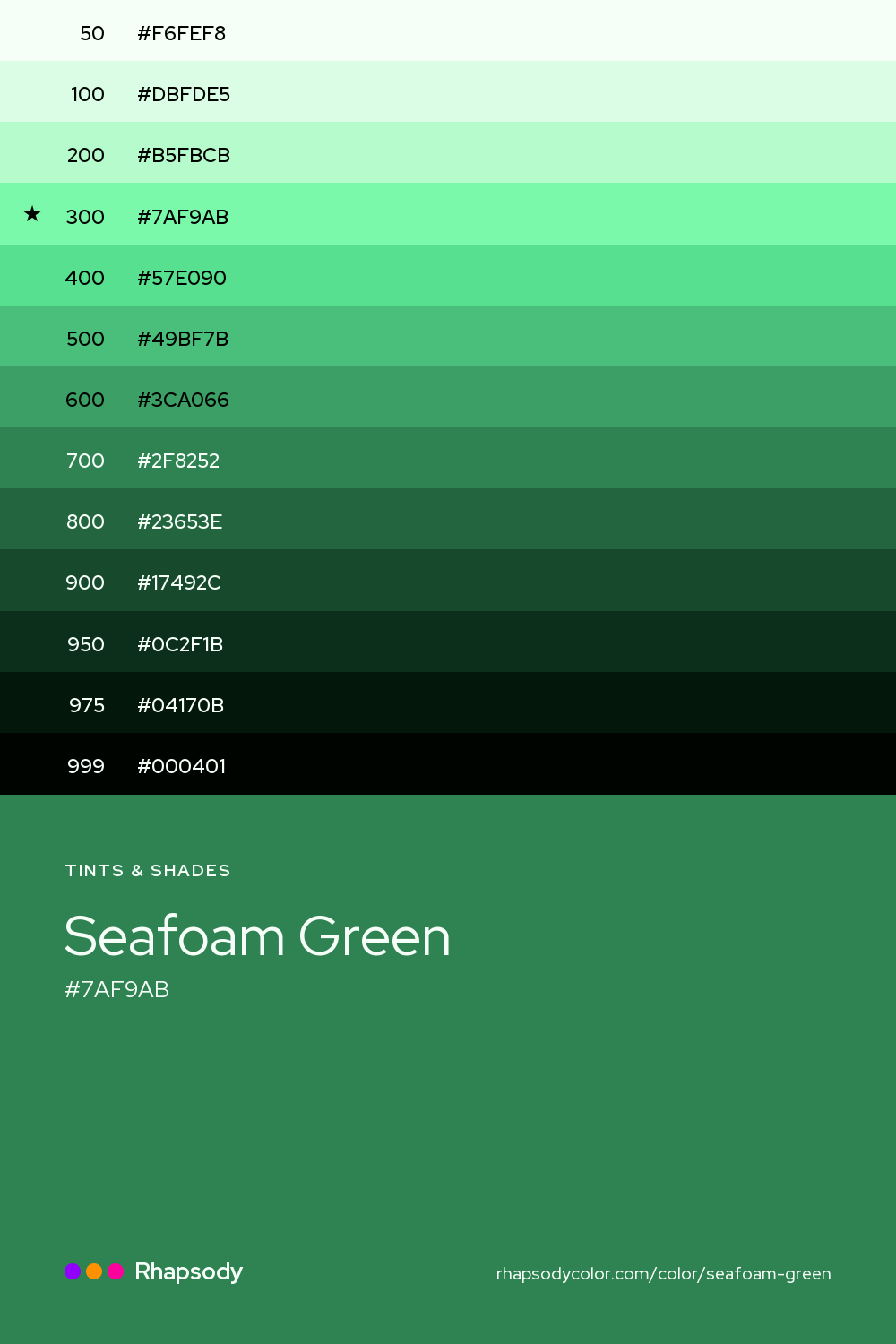Click shade number 999
The width and height of the screenshot is (896, 1344).
(86, 766)
